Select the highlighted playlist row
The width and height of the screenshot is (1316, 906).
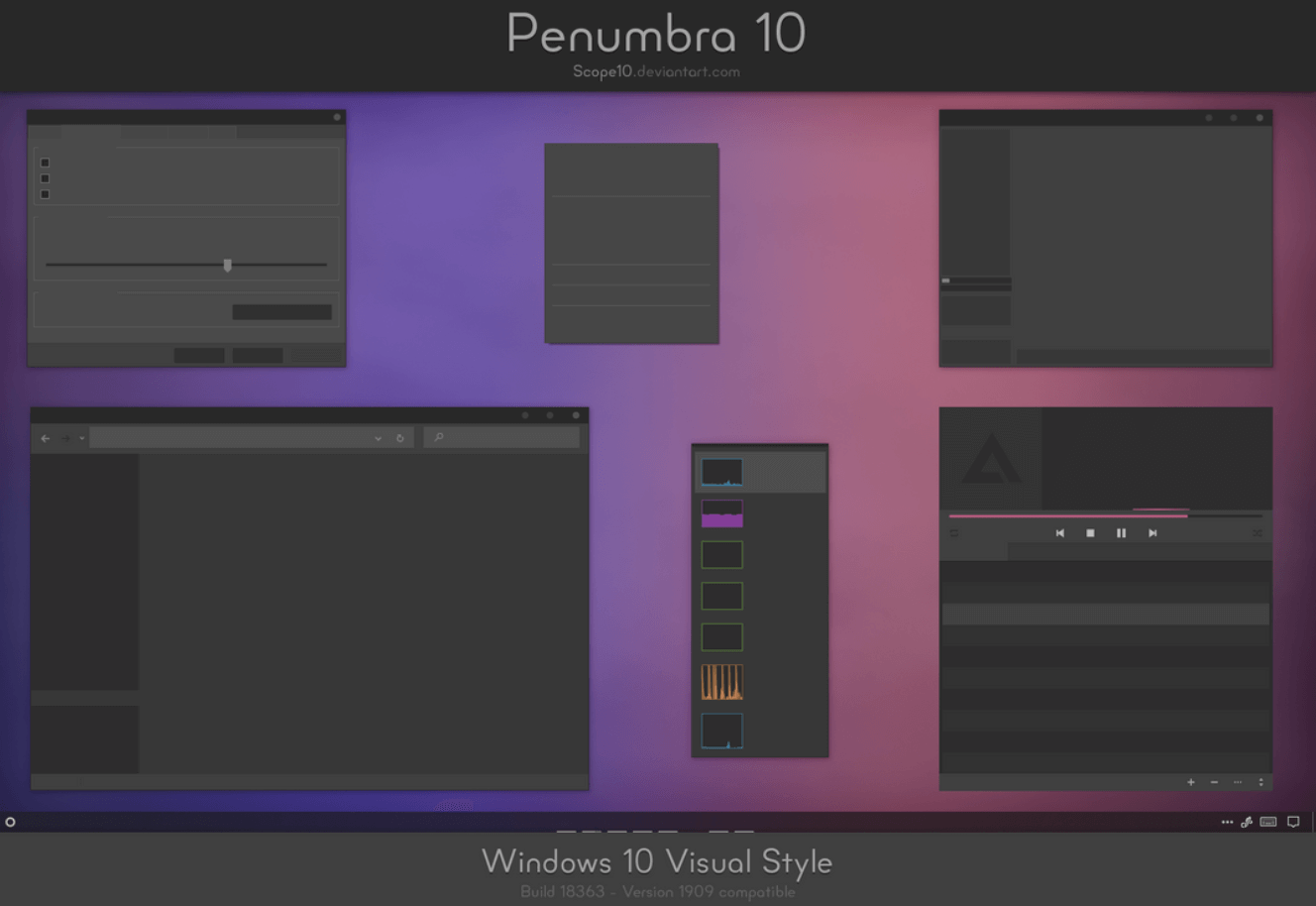(1105, 615)
